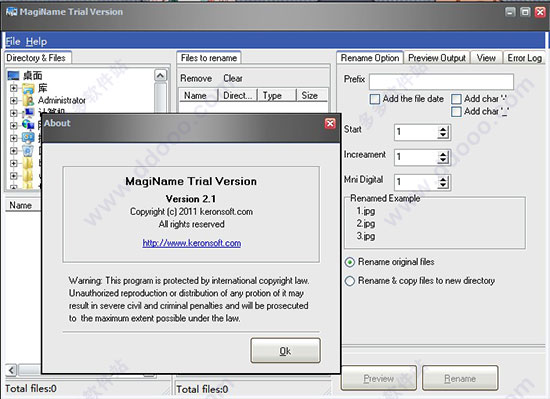Switch to the Preview Output tab
Image resolution: width=550 pixels, height=399 pixels.
437,58
